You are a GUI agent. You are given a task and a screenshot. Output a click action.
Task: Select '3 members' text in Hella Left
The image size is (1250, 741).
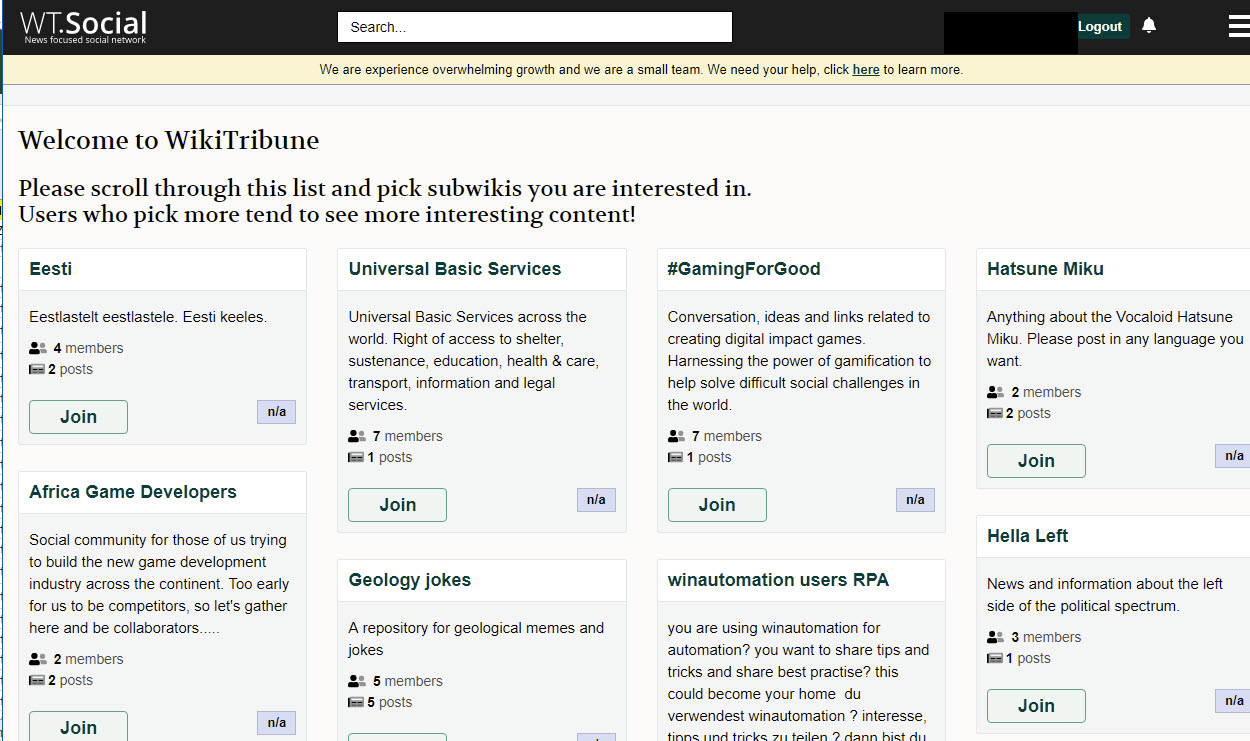(x=1046, y=637)
